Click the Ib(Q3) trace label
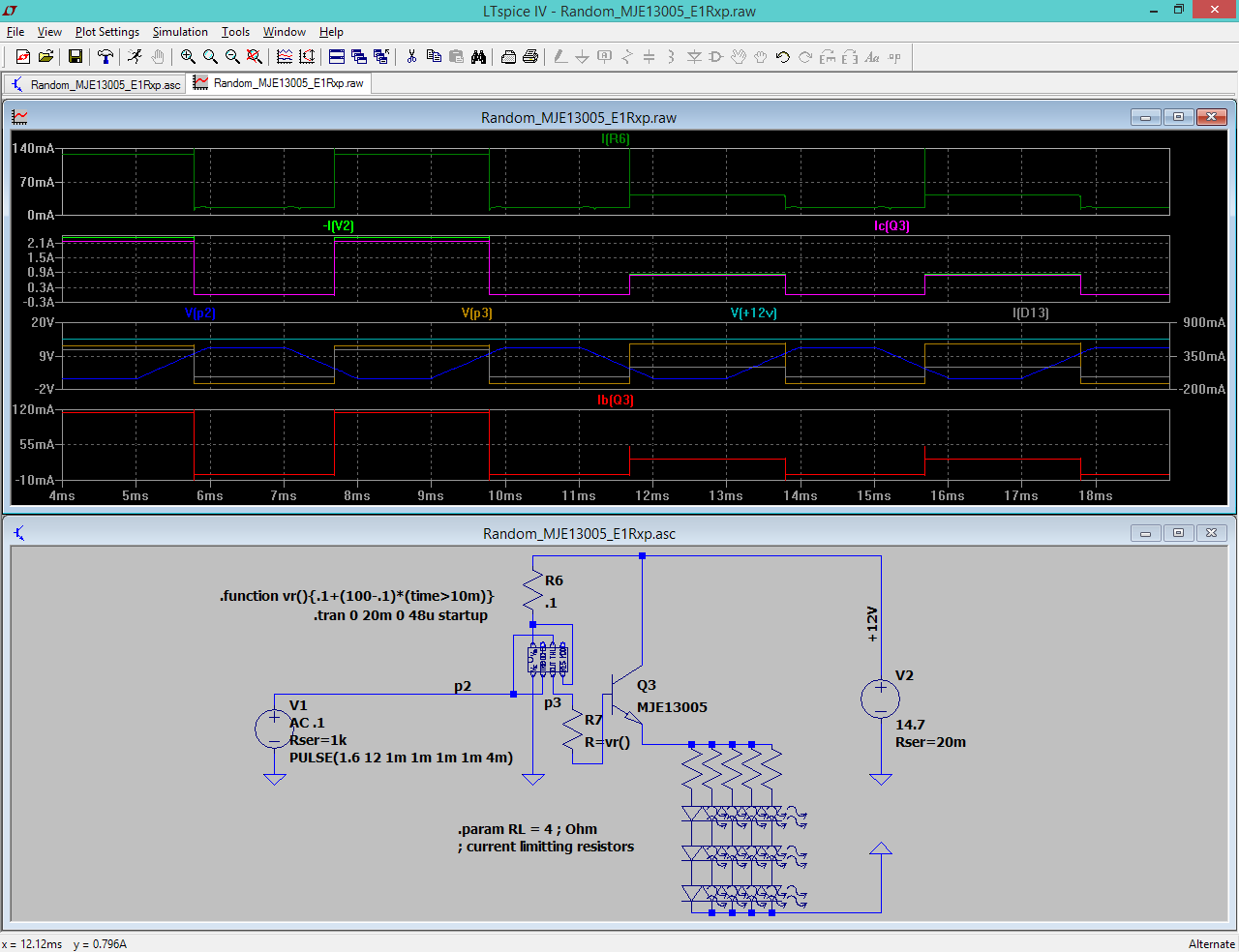The height and width of the screenshot is (952, 1239). 616,401
